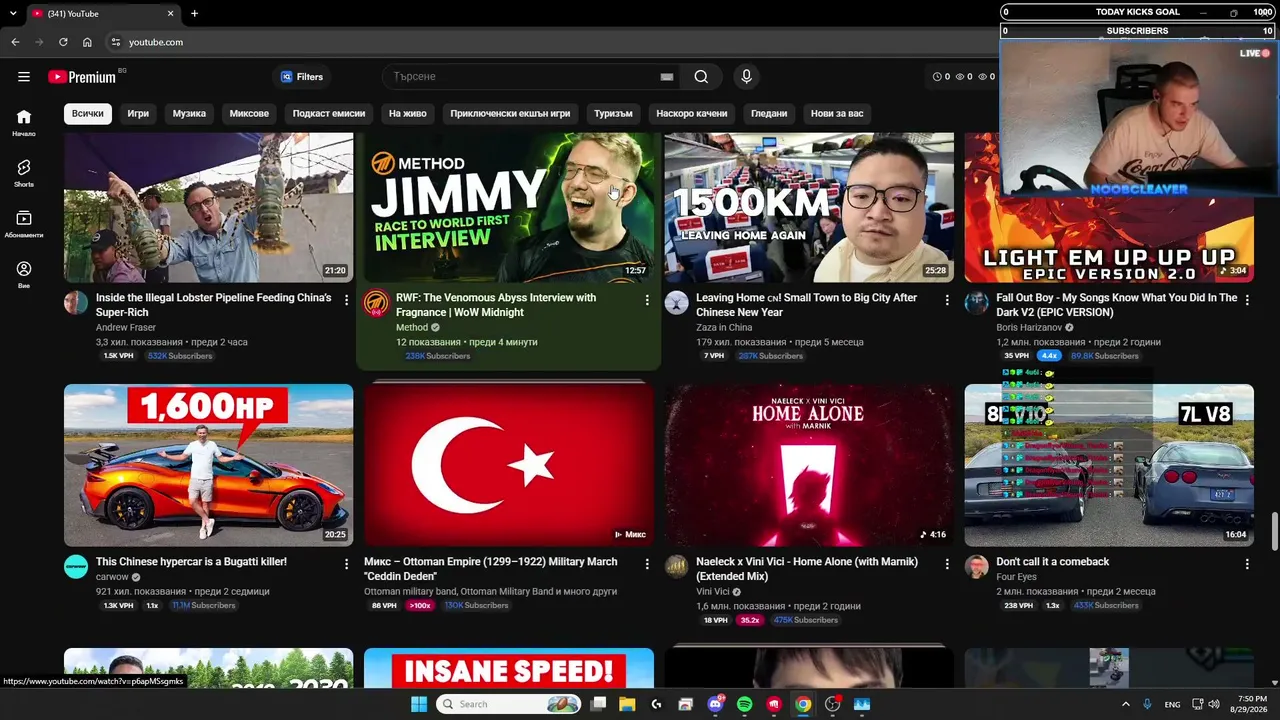Open 'RWF: The Venomous Abyss Interview' title
Screen dimensions: 1280x720
click(x=496, y=305)
